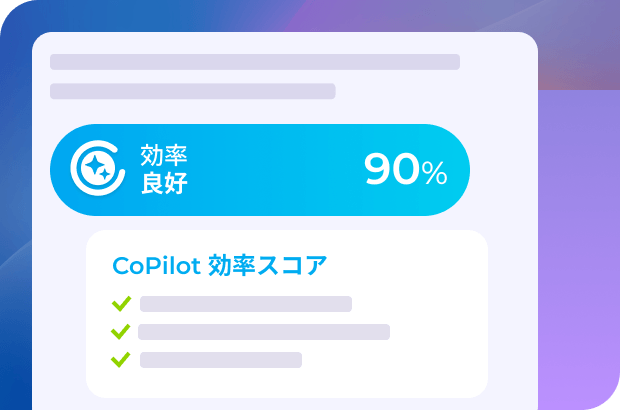The height and width of the screenshot is (410, 620).
Task: Click the 効率 label in blue banner
Action: [163, 155]
